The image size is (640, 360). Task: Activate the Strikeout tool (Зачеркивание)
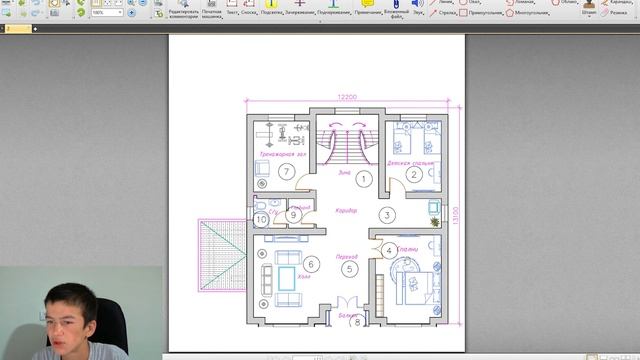point(300,8)
